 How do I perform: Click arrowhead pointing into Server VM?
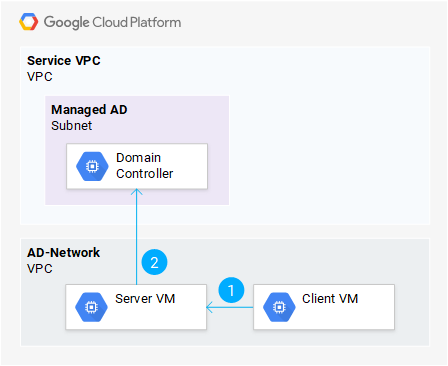pos(209,307)
